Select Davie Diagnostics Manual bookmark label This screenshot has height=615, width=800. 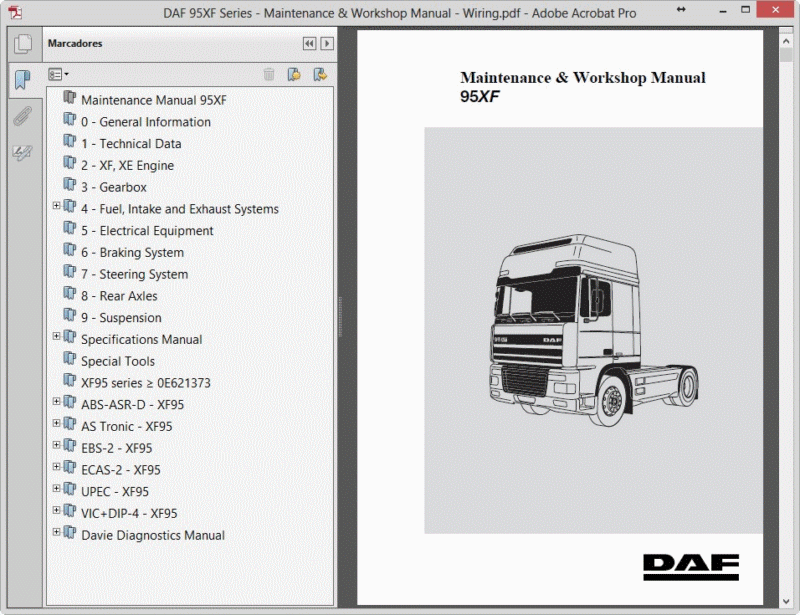pyautogui.click(x=153, y=535)
